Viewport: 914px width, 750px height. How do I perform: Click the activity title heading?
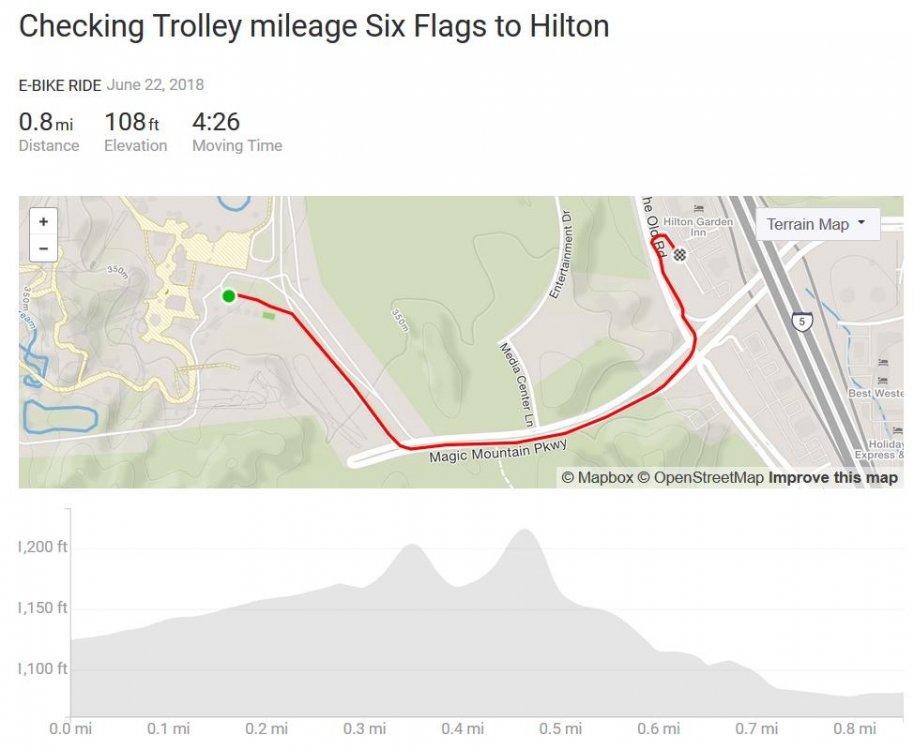point(314,26)
